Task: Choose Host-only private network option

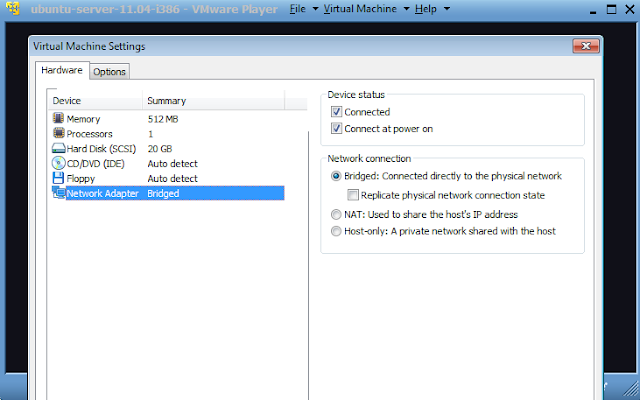Action: tap(336, 231)
